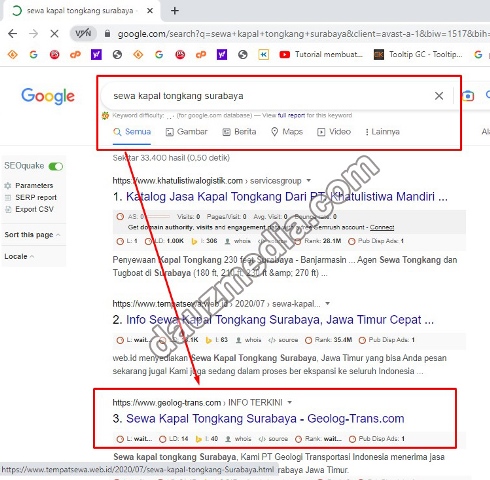
Task: Click the Sekitar 33.400 hasil result count
Action: [171, 158]
